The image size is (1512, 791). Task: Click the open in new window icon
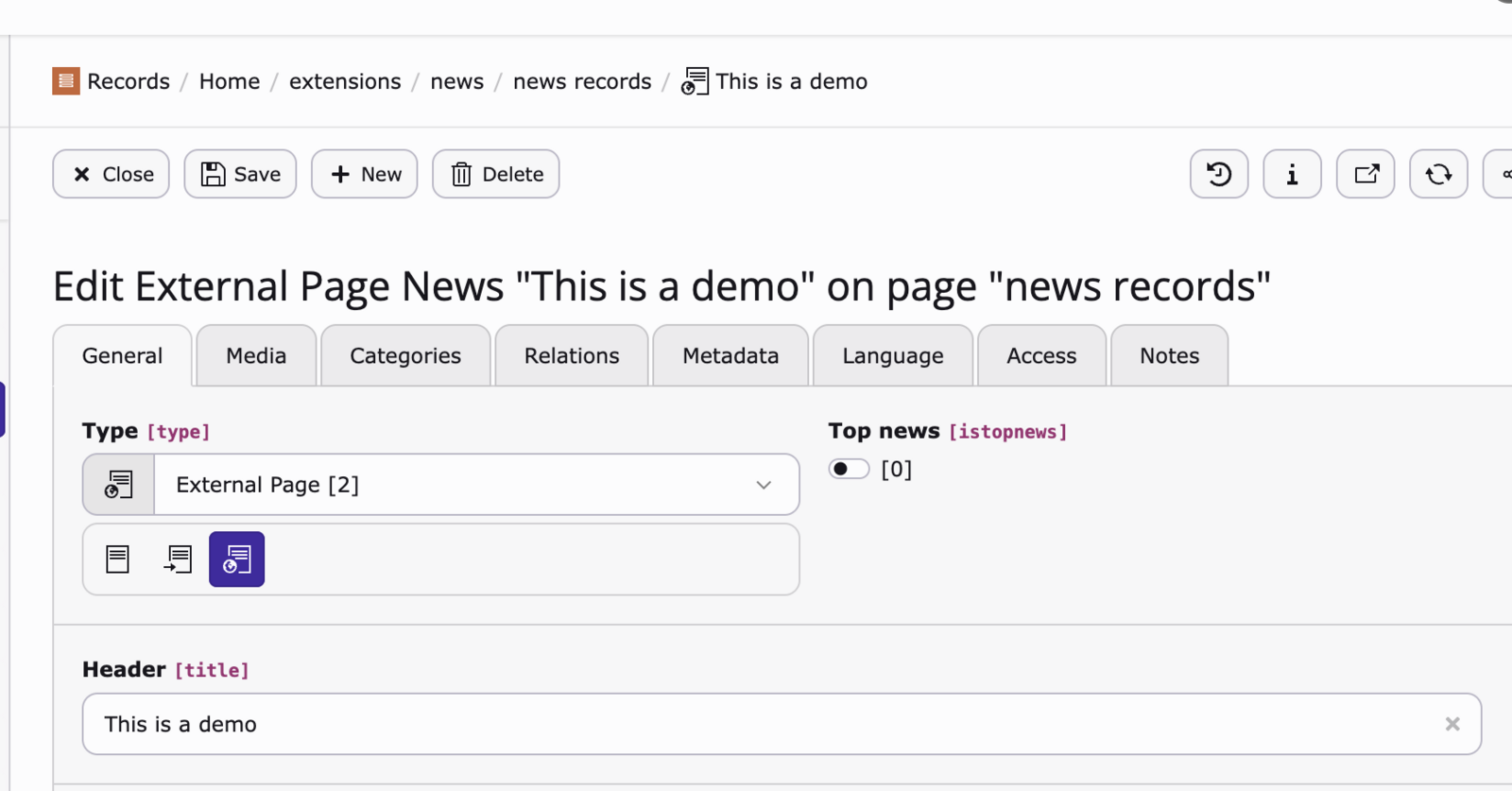click(1366, 174)
